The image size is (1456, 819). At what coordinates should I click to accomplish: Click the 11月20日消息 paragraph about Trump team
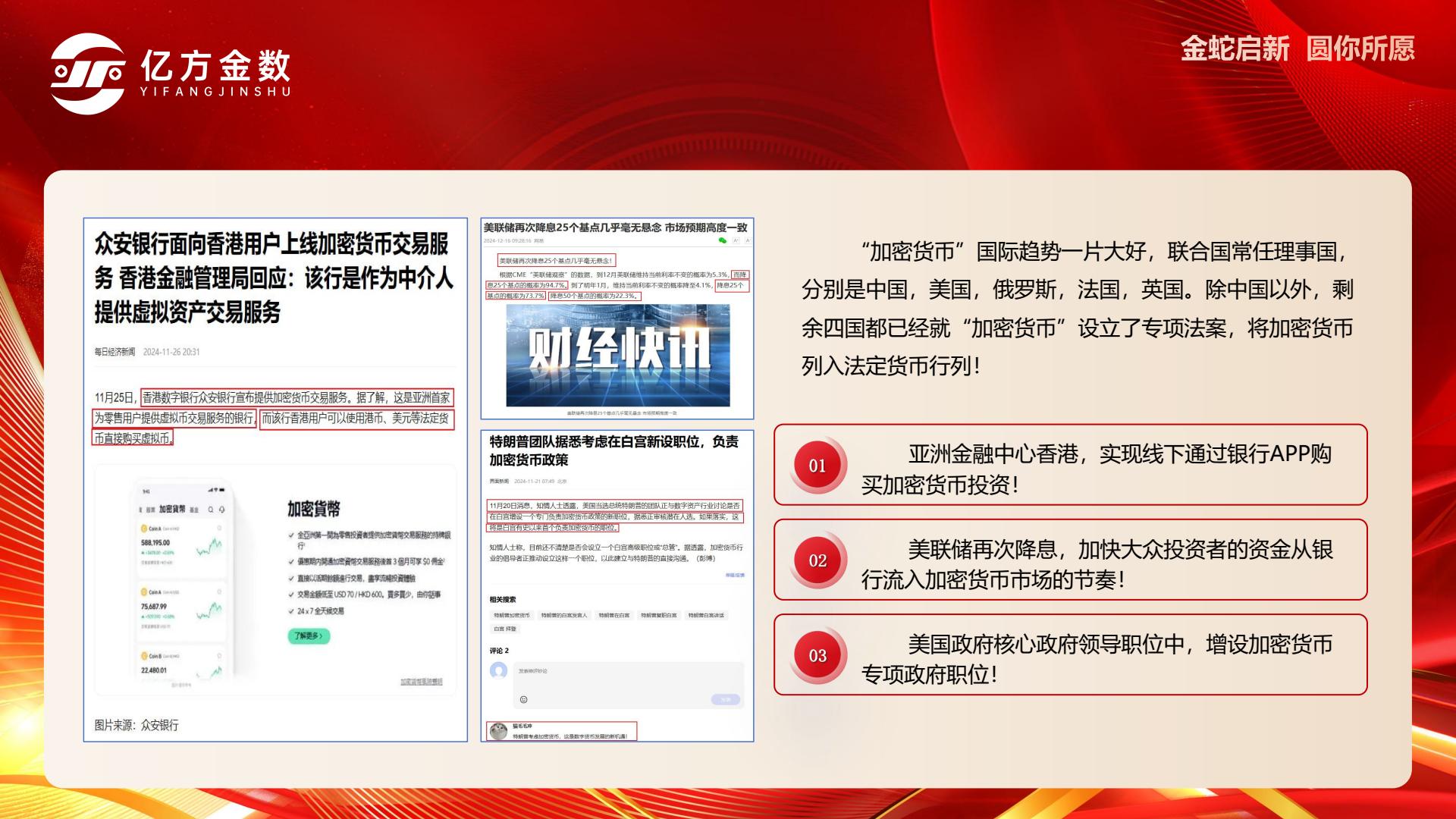point(616,516)
